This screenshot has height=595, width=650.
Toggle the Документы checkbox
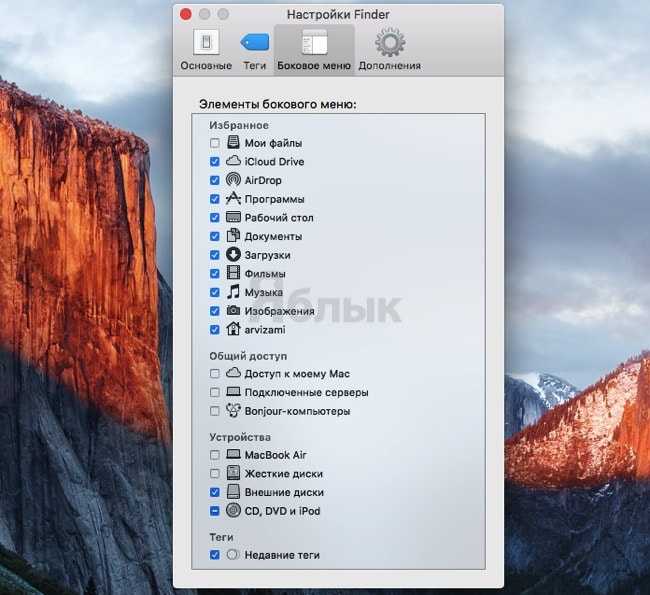[x=215, y=236]
